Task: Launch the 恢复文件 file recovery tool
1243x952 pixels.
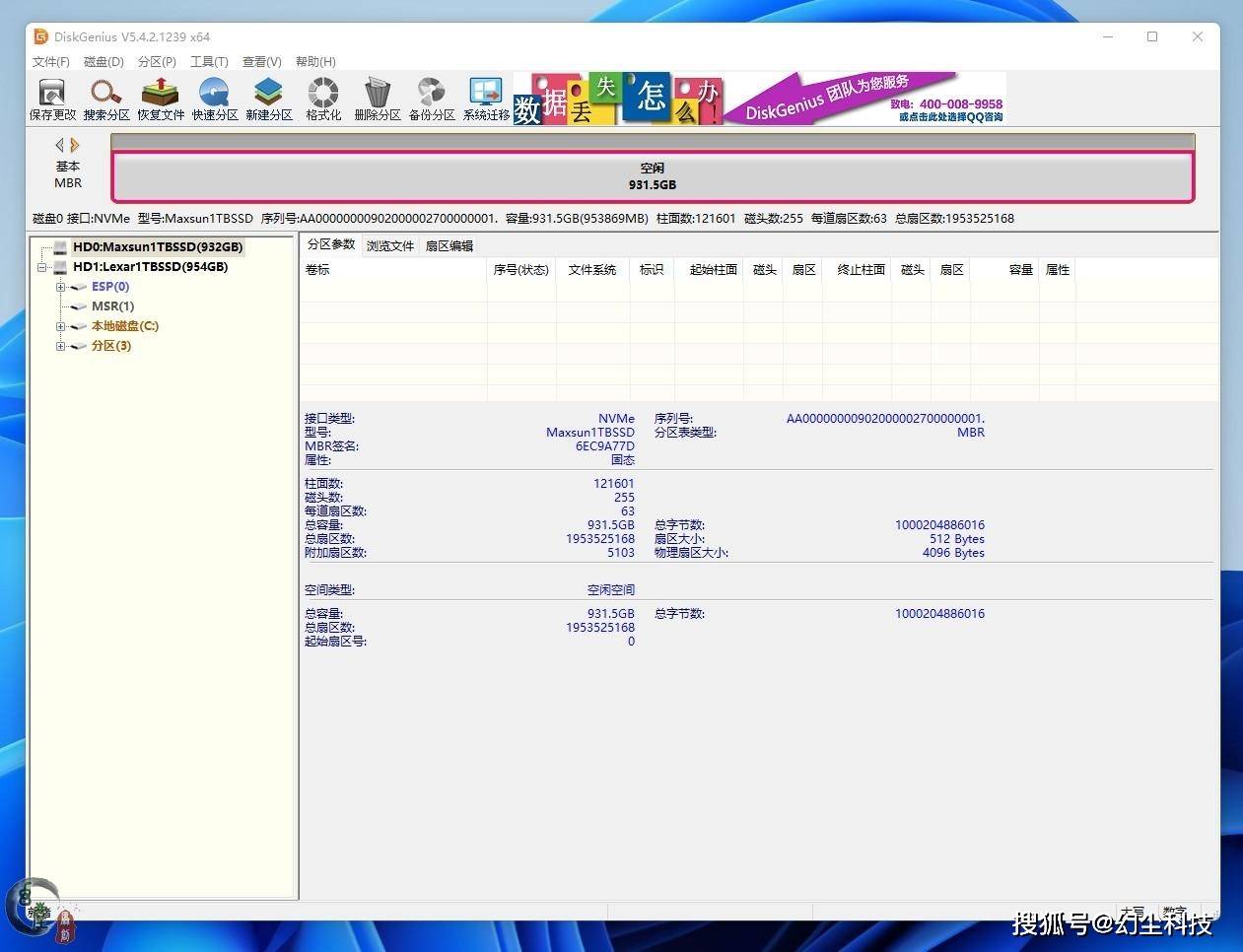Action: tap(161, 100)
